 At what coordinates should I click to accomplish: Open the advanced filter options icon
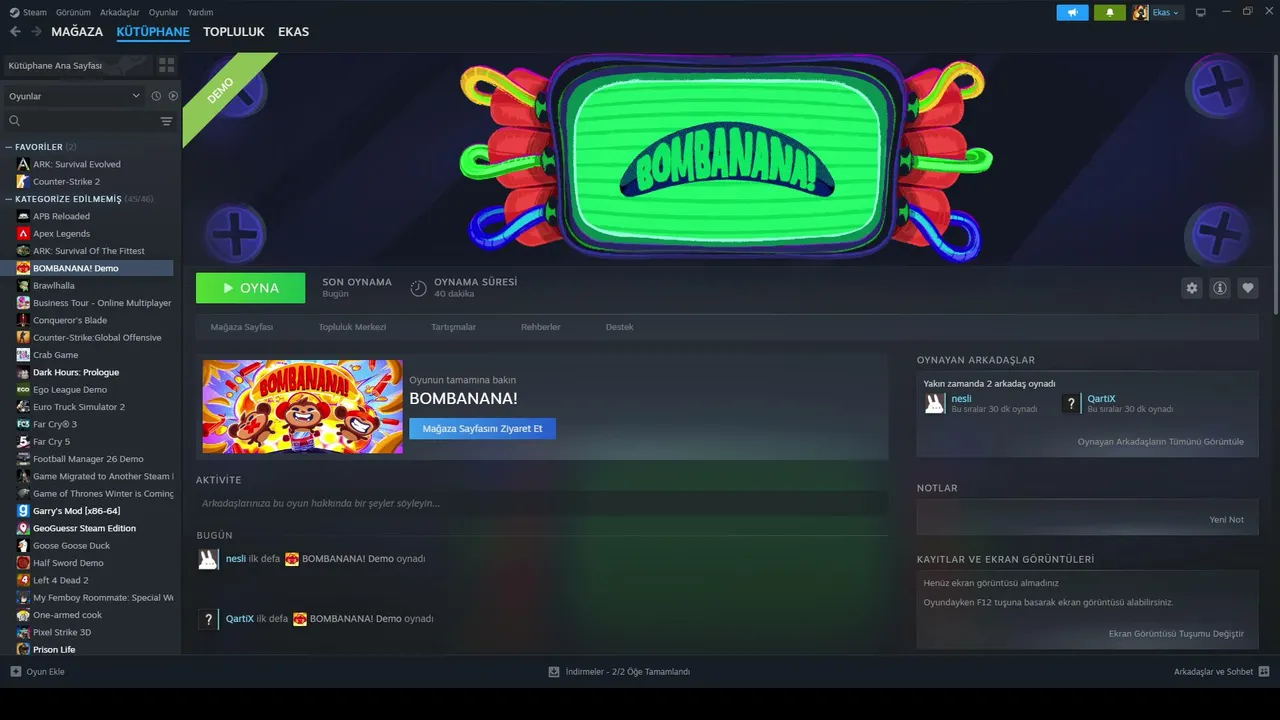pyautogui.click(x=167, y=121)
